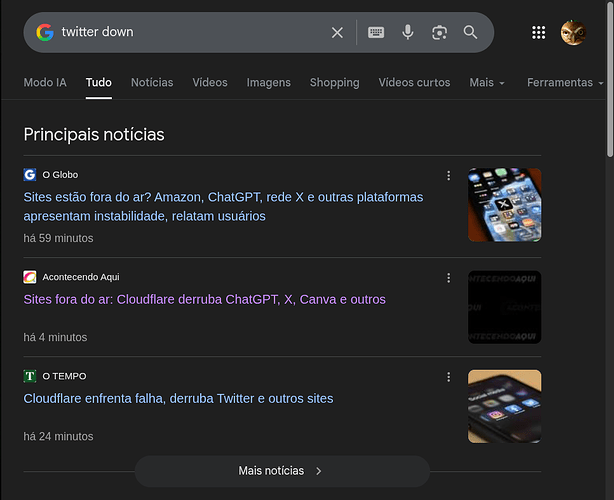Switch to the Notícias tab
Viewport: 614px width, 500px height.
(152, 82)
